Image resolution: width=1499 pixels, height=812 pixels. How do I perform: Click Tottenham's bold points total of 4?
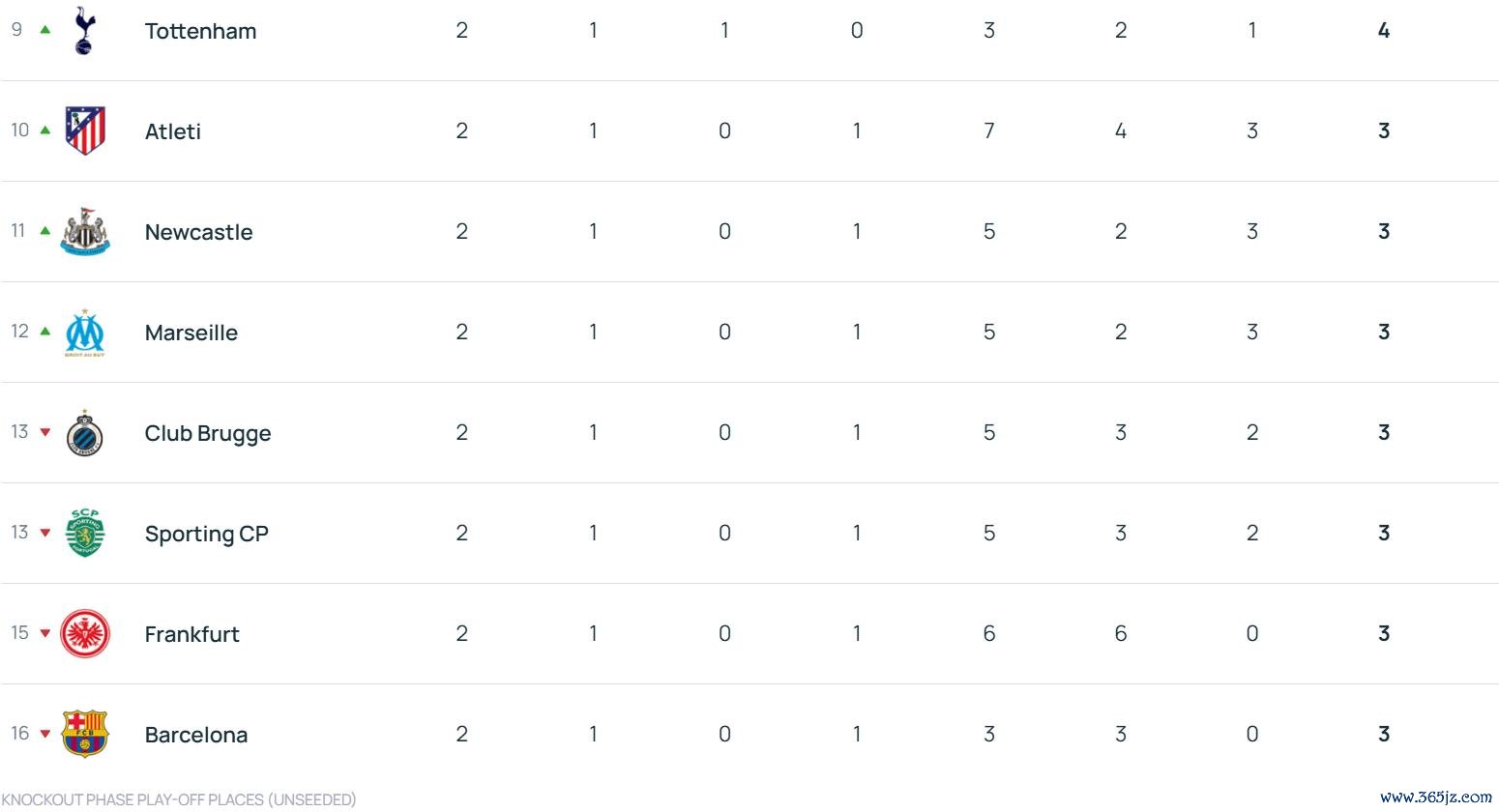pyautogui.click(x=1383, y=31)
